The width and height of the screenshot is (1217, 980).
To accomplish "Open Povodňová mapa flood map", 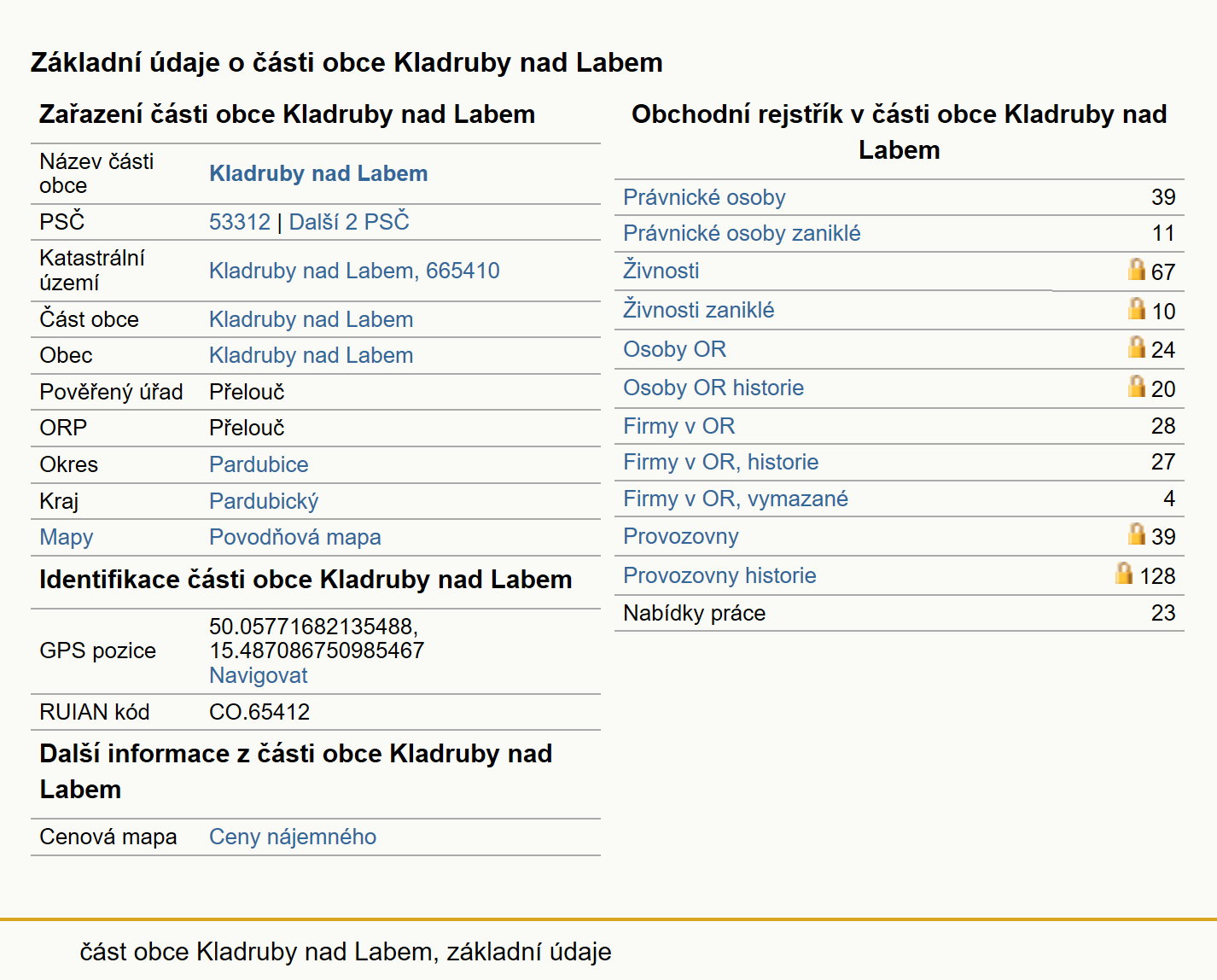I will tap(295, 537).
